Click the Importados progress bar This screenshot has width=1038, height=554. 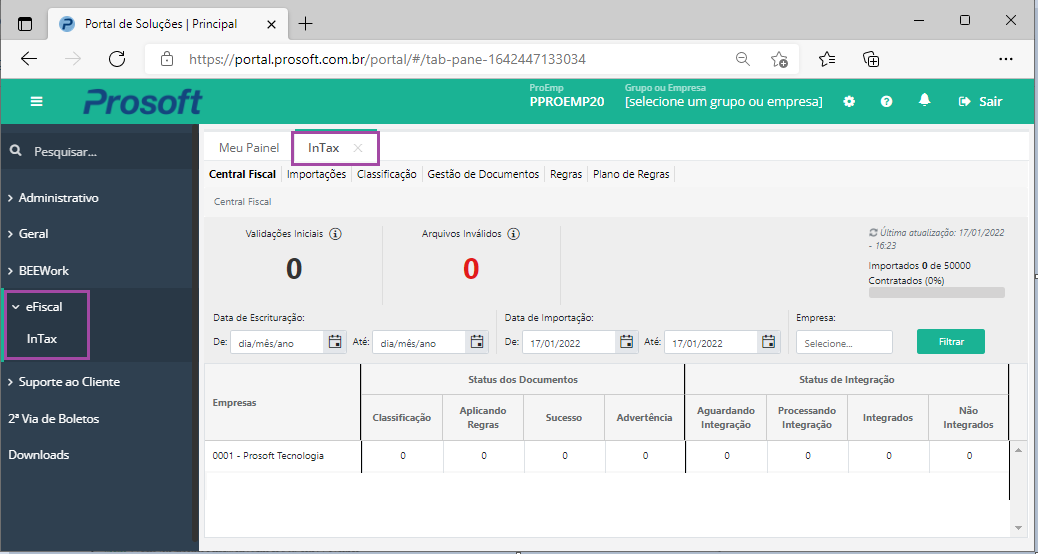(x=936, y=293)
